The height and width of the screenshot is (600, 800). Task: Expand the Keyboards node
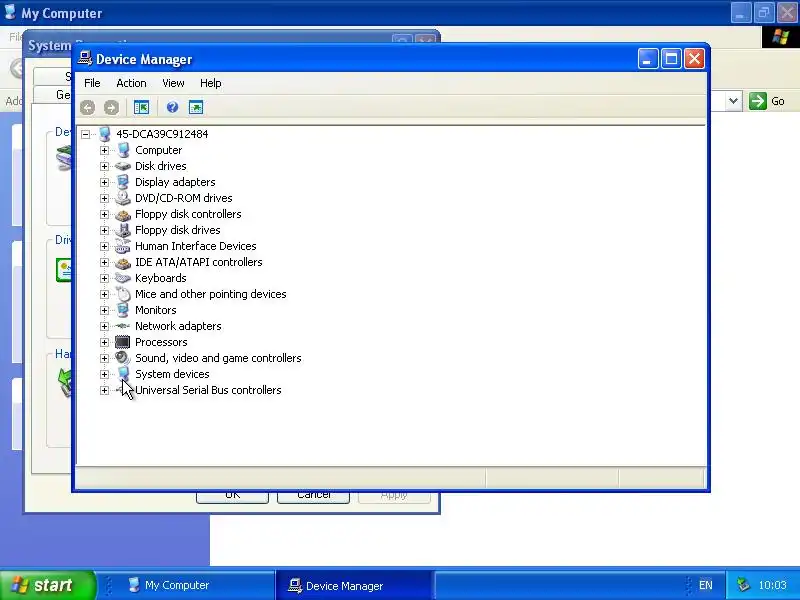(x=105, y=278)
